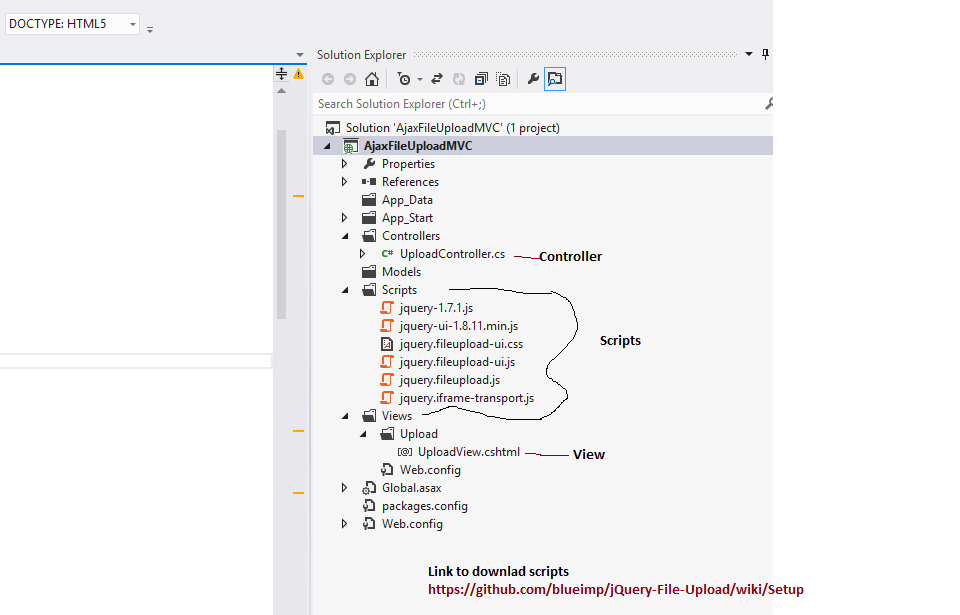Select packages.config file
Viewport: 960px width, 615px height.
424,507
